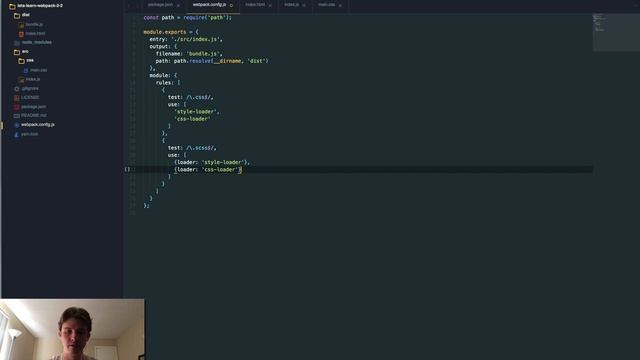Click the red icon beside package.json
Viewport: 640px width, 360px height.
pos(17,107)
